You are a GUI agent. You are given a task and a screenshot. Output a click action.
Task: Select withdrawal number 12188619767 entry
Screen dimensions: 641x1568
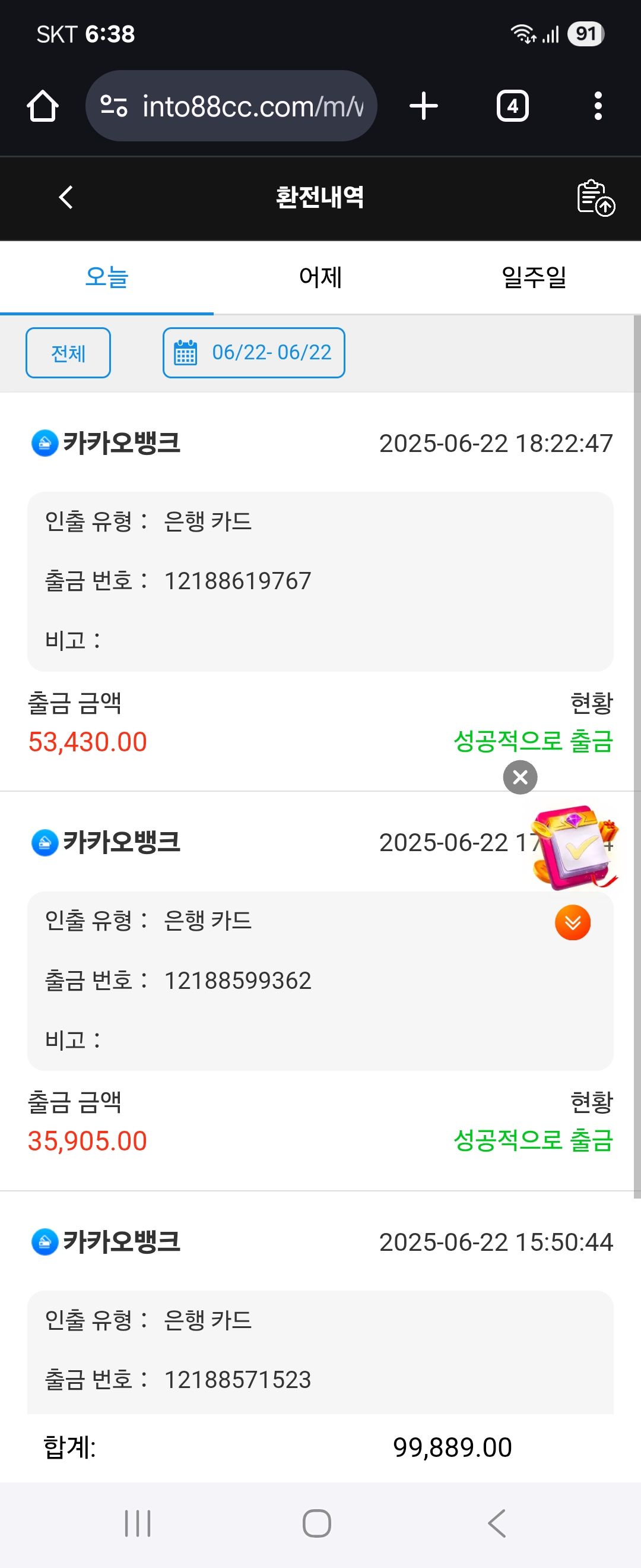click(x=237, y=581)
